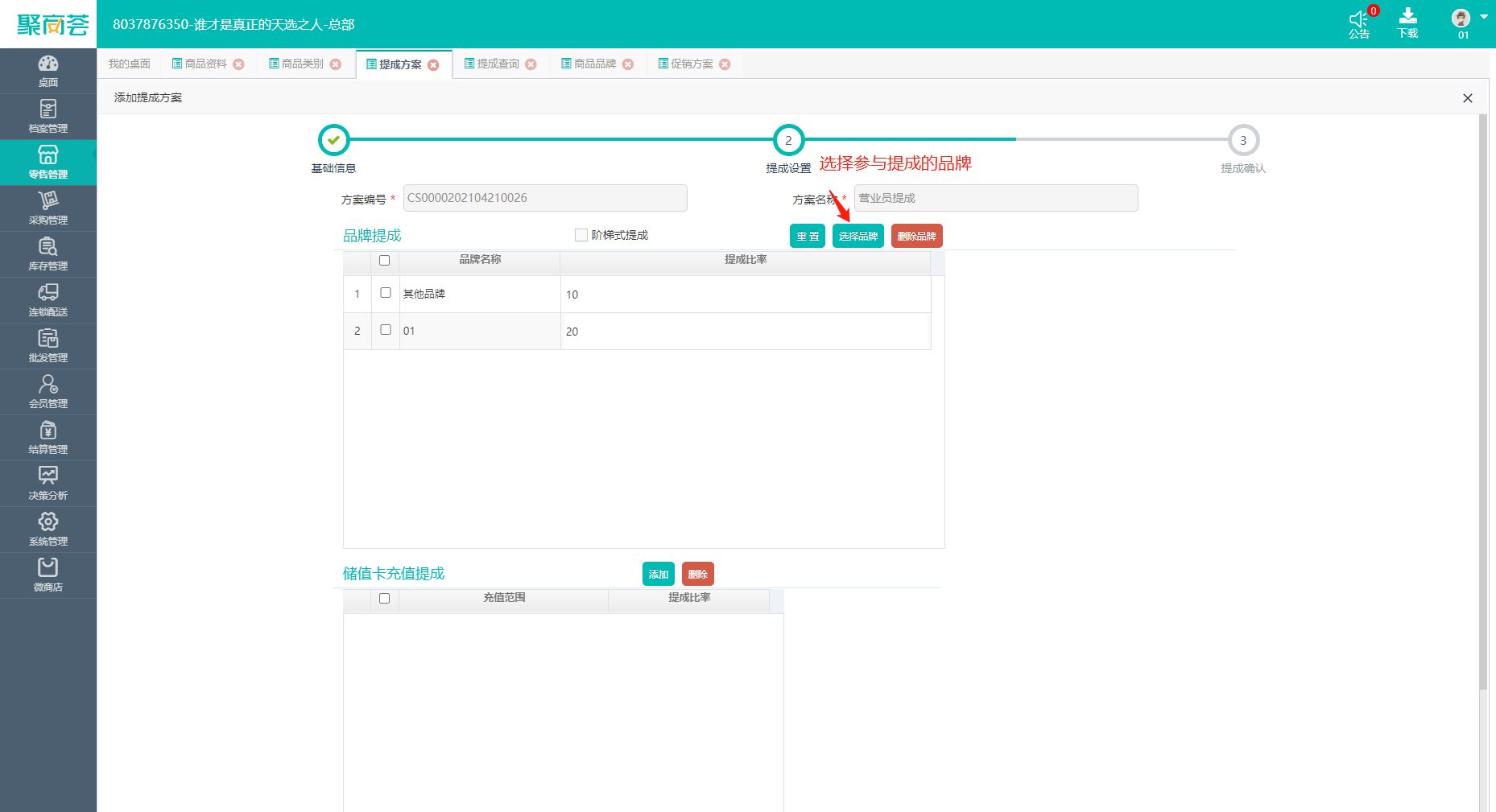1496x812 pixels.
Task: Click the 选择品牌 button
Action: 858,236
